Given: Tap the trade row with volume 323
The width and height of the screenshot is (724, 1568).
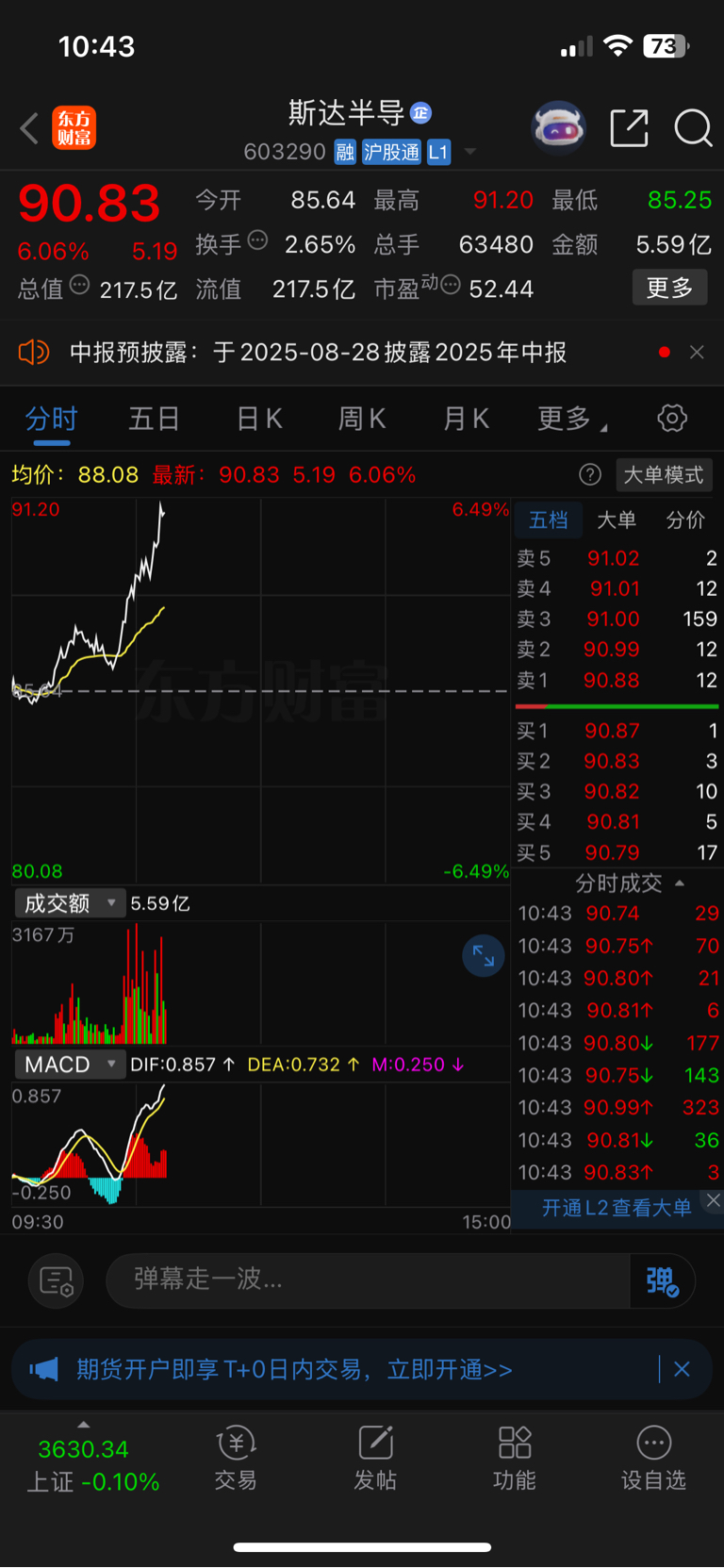Looking at the screenshot, I should point(617,1107).
